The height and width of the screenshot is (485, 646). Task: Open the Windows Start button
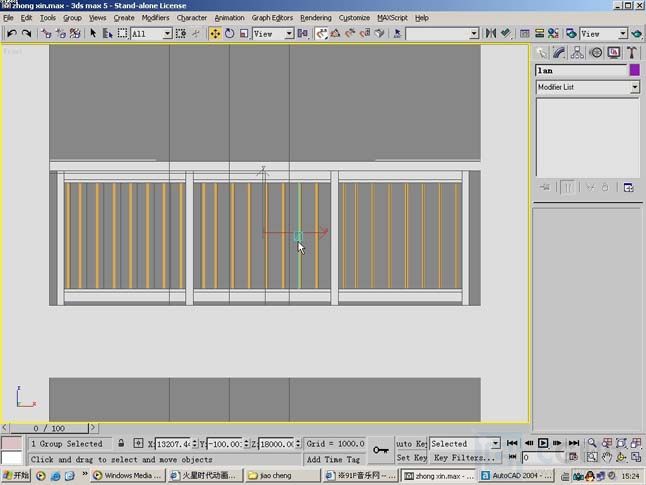[x=16, y=476]
